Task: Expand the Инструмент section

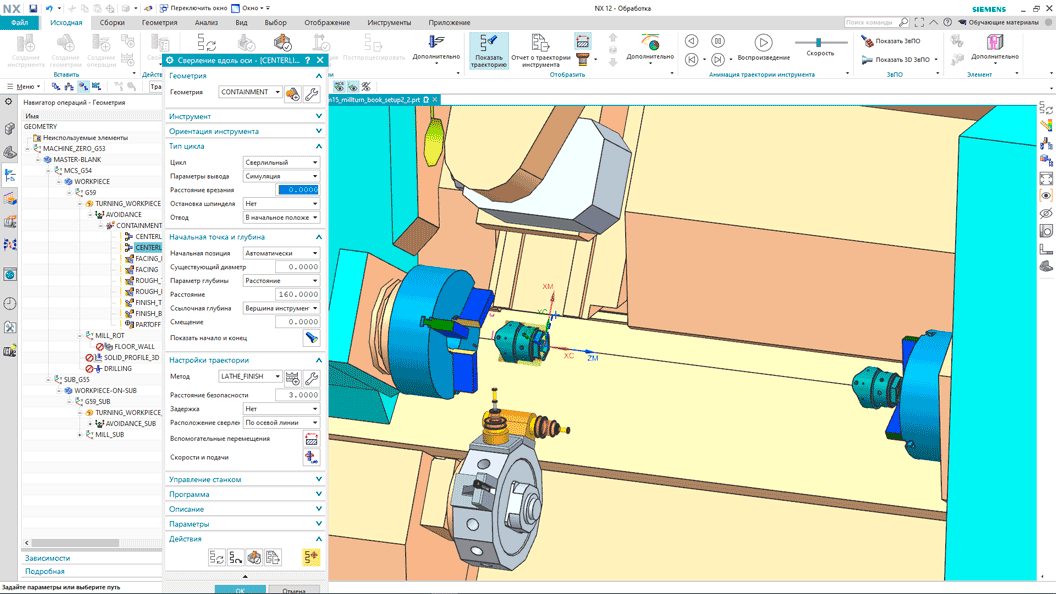Action: pos(245,117)
